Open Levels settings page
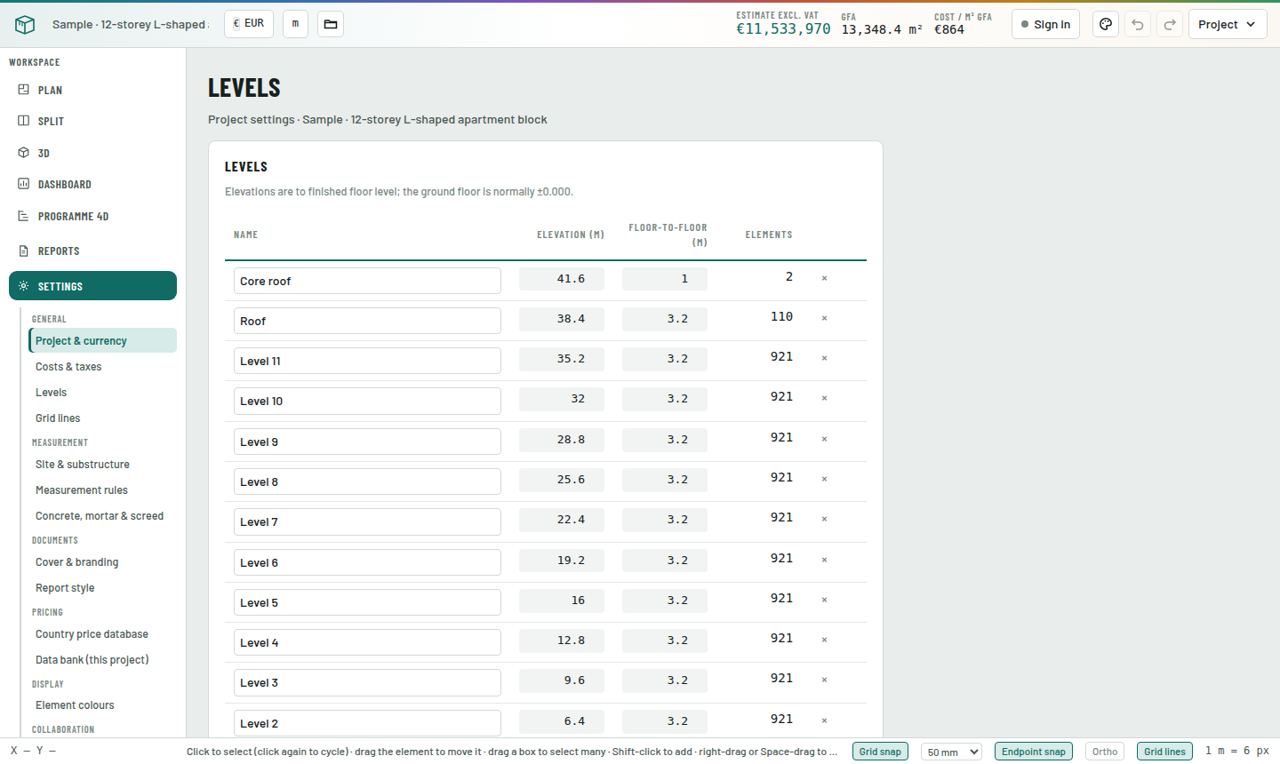The height and width of the screenshot is (764, 1280). click(x=102, y=392)
